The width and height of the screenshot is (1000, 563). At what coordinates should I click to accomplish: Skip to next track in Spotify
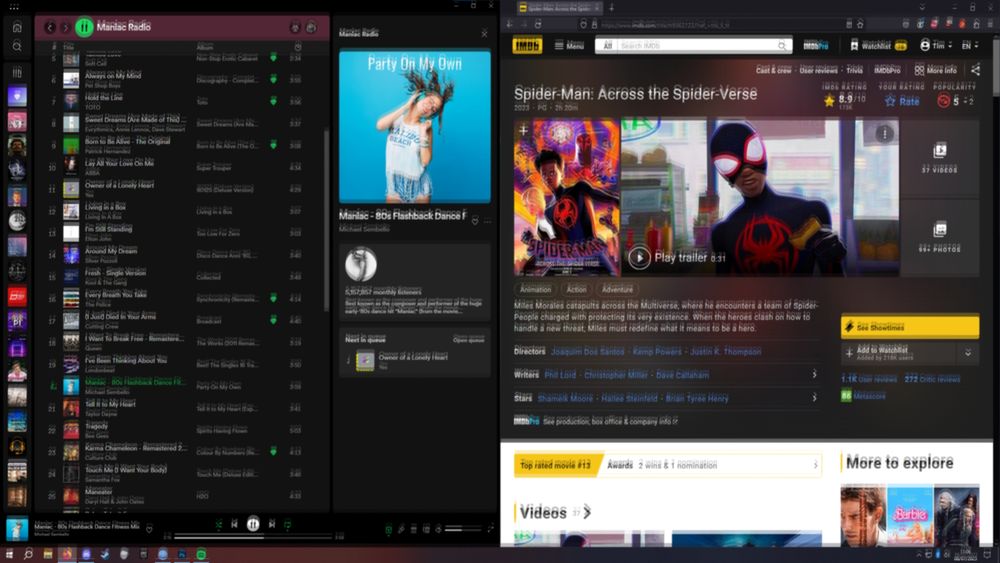pyautogui.click(x=272, y=524)
